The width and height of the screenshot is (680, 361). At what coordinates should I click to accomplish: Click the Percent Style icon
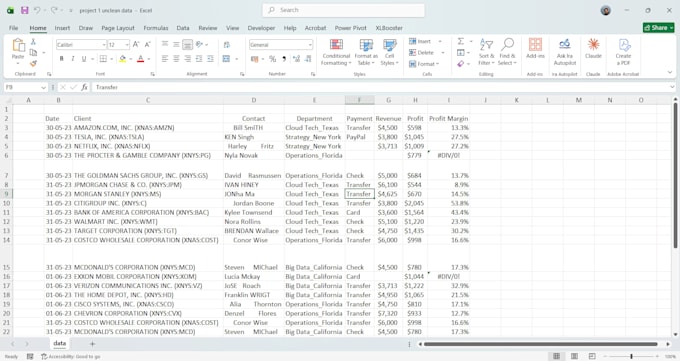pyautogui.click(x=272, y=59)
